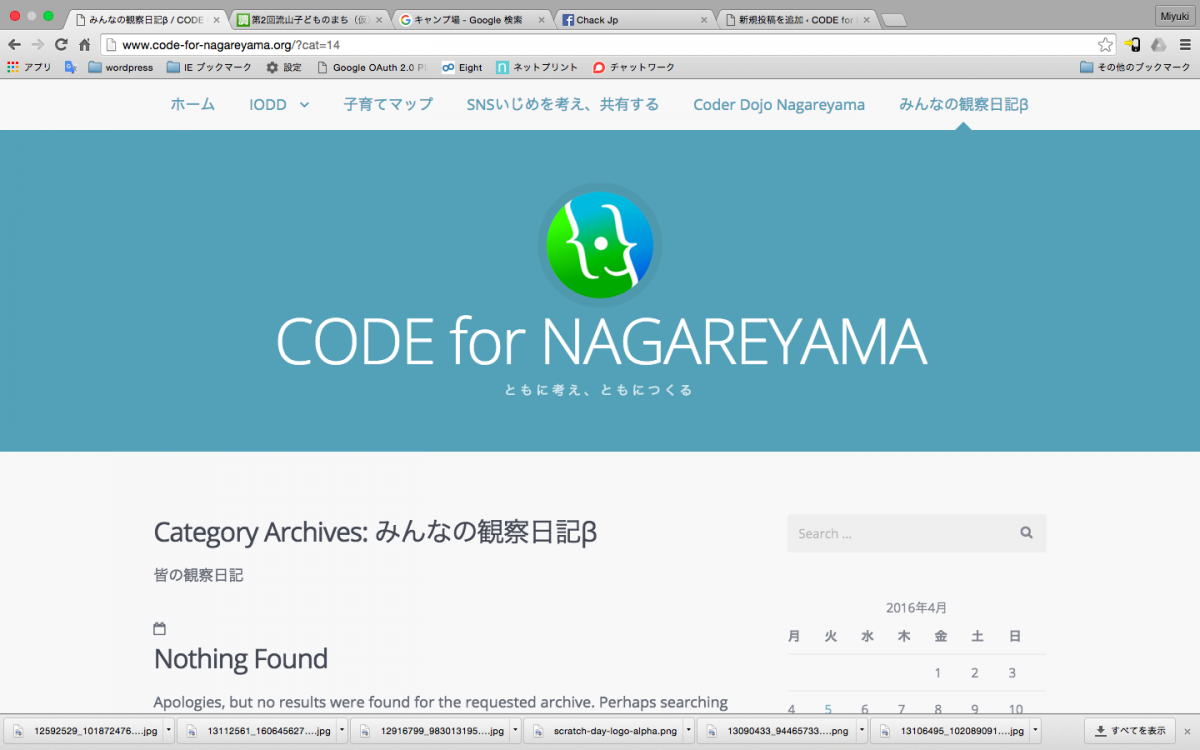The width and height of the screenshot is (1200, 750).
Task: Go to ホーム in site navigation
Action: coord(192,105)
